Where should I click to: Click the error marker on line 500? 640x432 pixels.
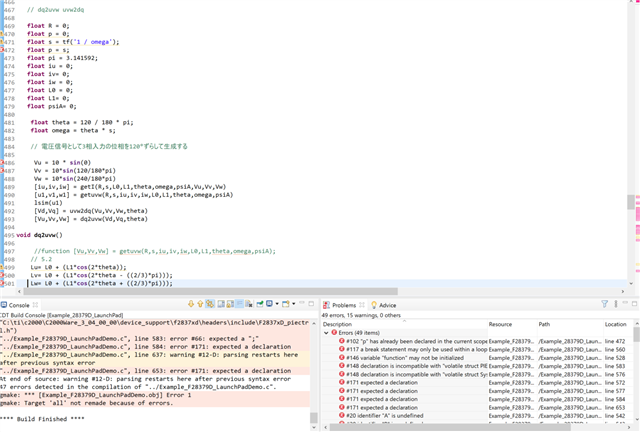(x=2, y=276)
